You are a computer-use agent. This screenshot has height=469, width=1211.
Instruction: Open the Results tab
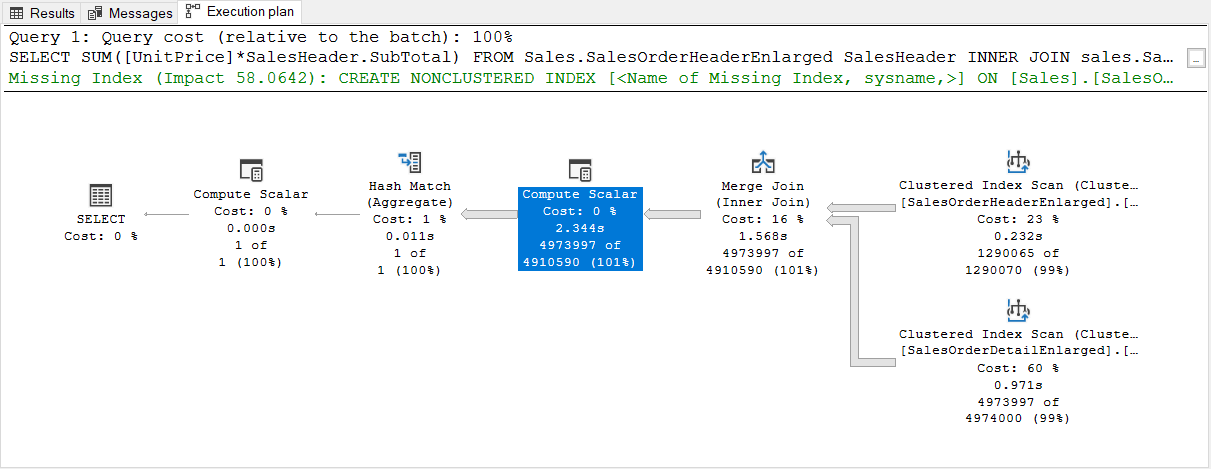click(42, 13)
